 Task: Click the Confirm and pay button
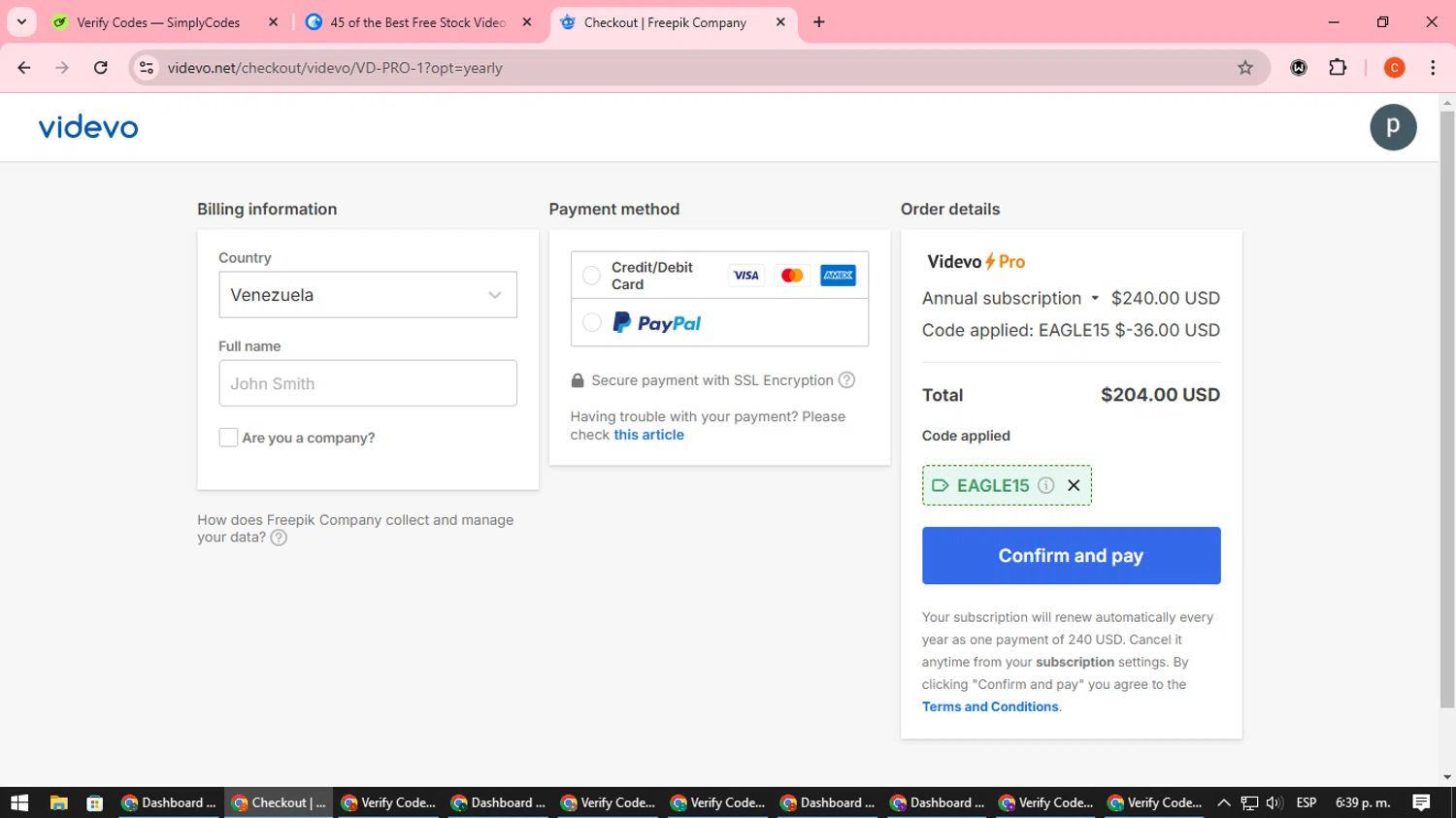pos(1071,556)
